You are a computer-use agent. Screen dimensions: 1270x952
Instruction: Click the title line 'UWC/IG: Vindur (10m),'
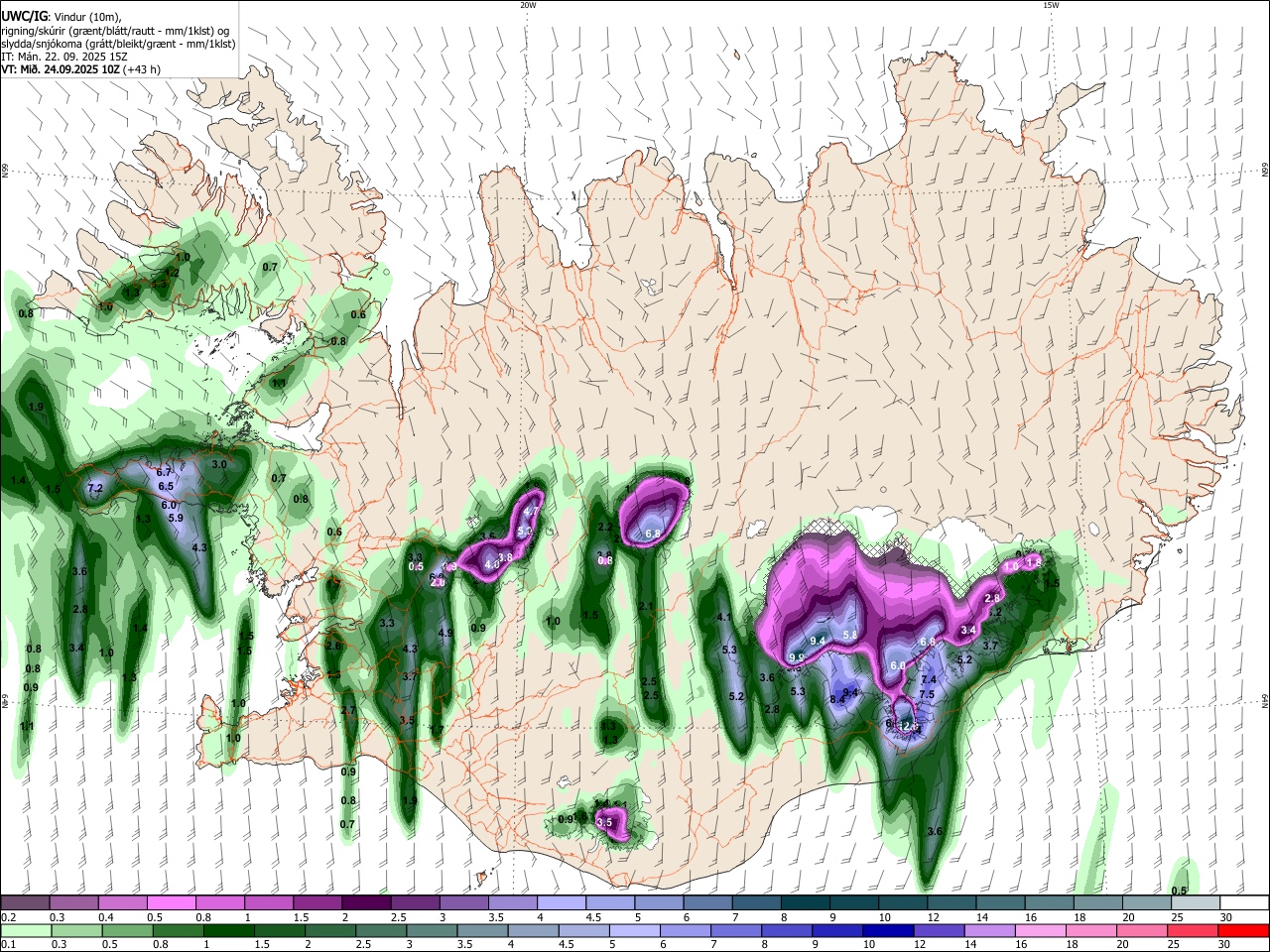click(x=62, y=17)
